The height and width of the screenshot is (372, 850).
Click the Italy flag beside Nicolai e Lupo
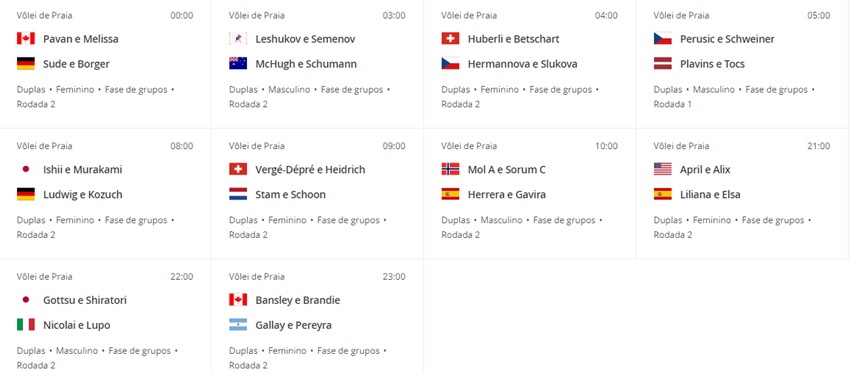[25, 325]
